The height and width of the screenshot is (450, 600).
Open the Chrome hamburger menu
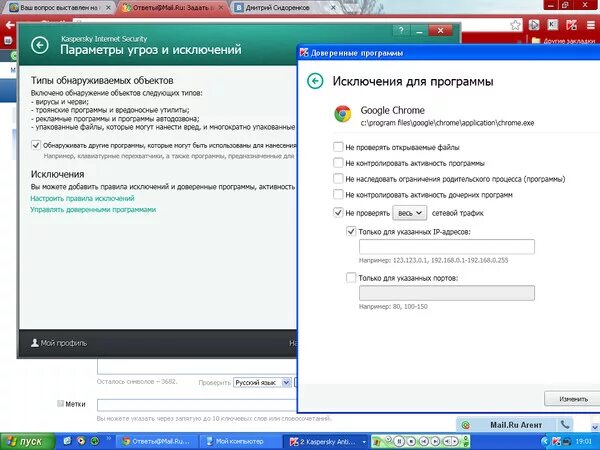pyautogui.click(x=591, y=25)
